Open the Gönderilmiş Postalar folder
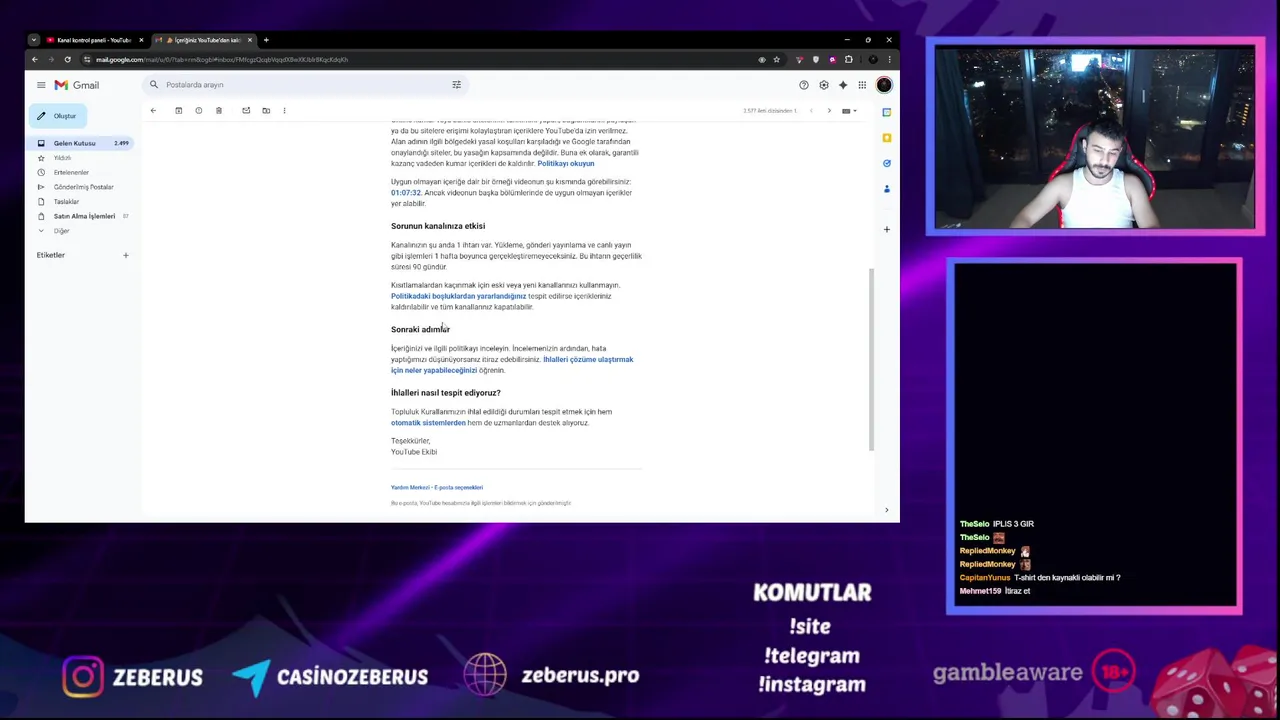Image resolution: width=1280 pixels, height=720 pixels. pyautogui.click(x=83, y=187)
